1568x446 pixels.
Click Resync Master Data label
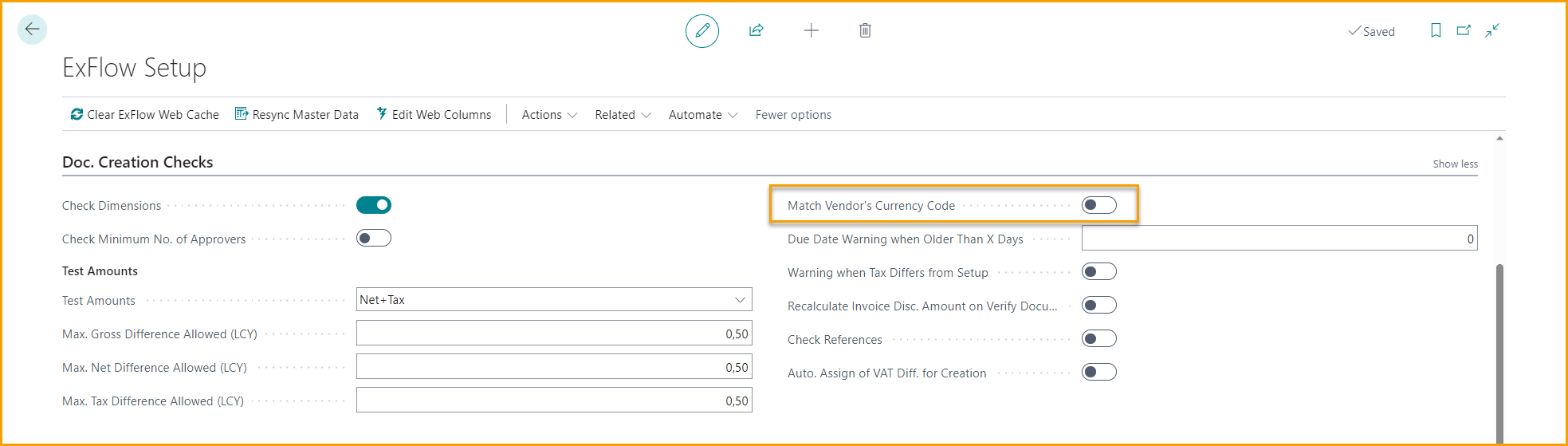click(305, 115)
